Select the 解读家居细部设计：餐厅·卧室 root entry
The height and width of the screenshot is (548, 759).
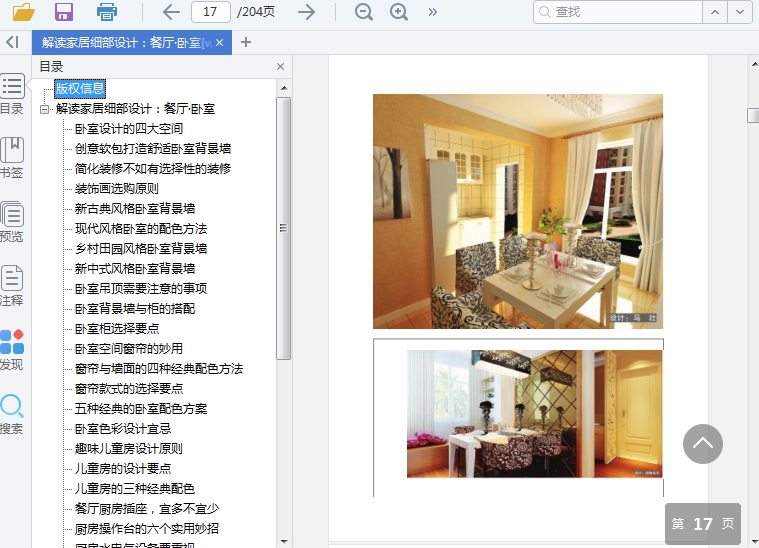(x=136, y=109)
